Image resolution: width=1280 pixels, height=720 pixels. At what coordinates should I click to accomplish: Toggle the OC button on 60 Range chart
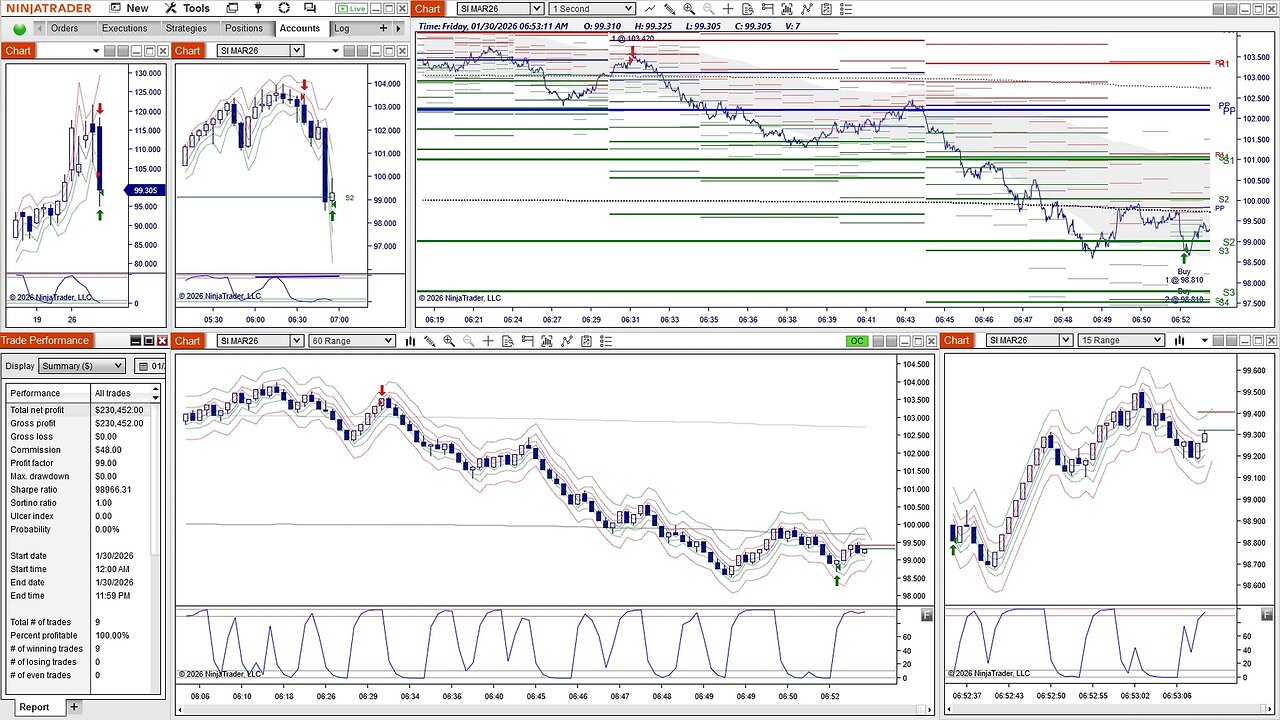pyautogui.click(x=857, y=341)
